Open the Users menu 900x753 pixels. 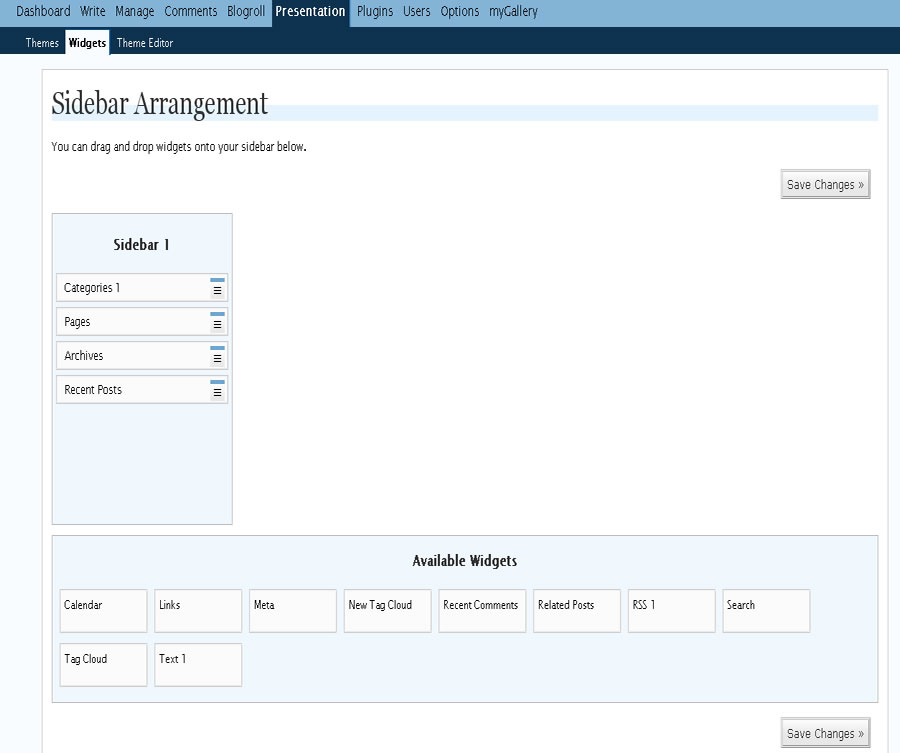tap(417, 11)
